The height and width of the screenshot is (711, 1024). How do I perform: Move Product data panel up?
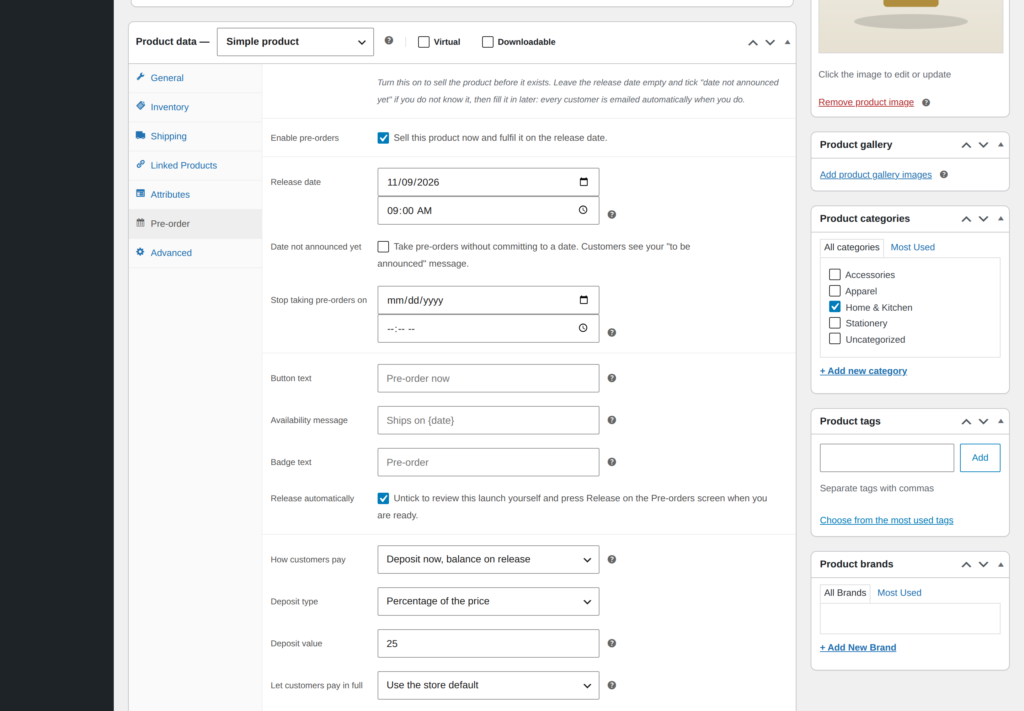[753, 42]
